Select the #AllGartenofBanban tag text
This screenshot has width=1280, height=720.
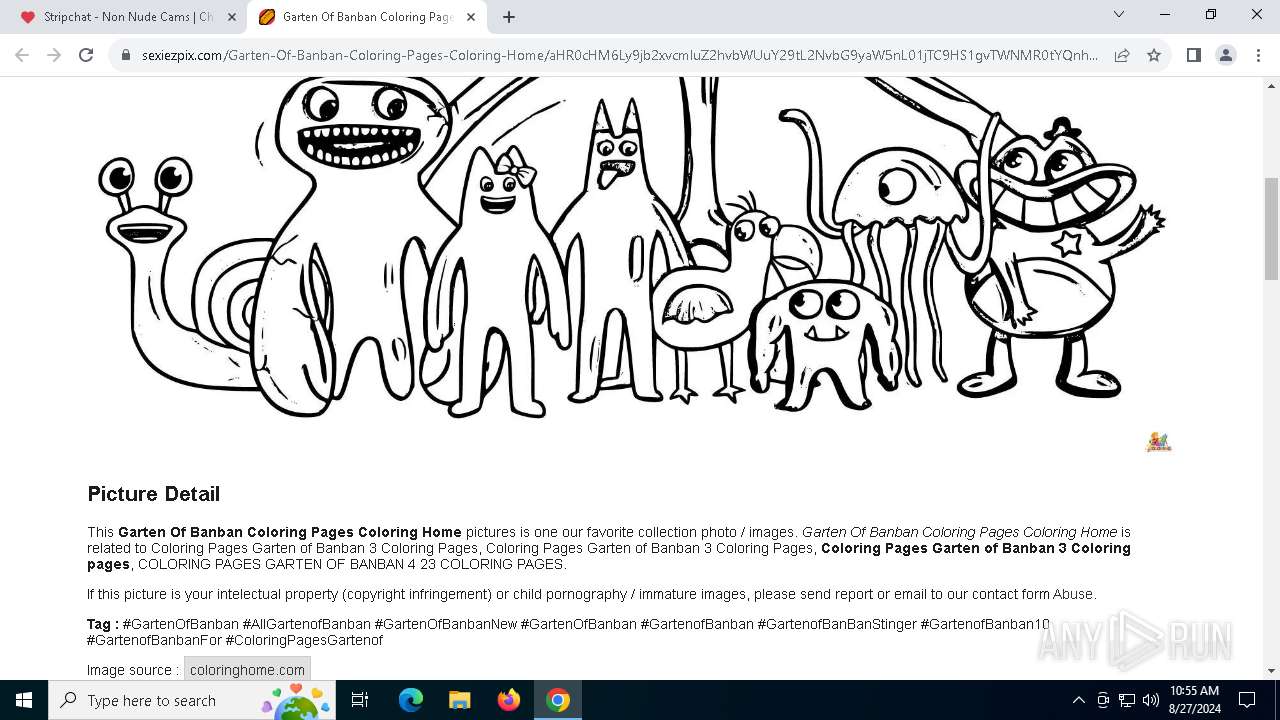(306, 624)
